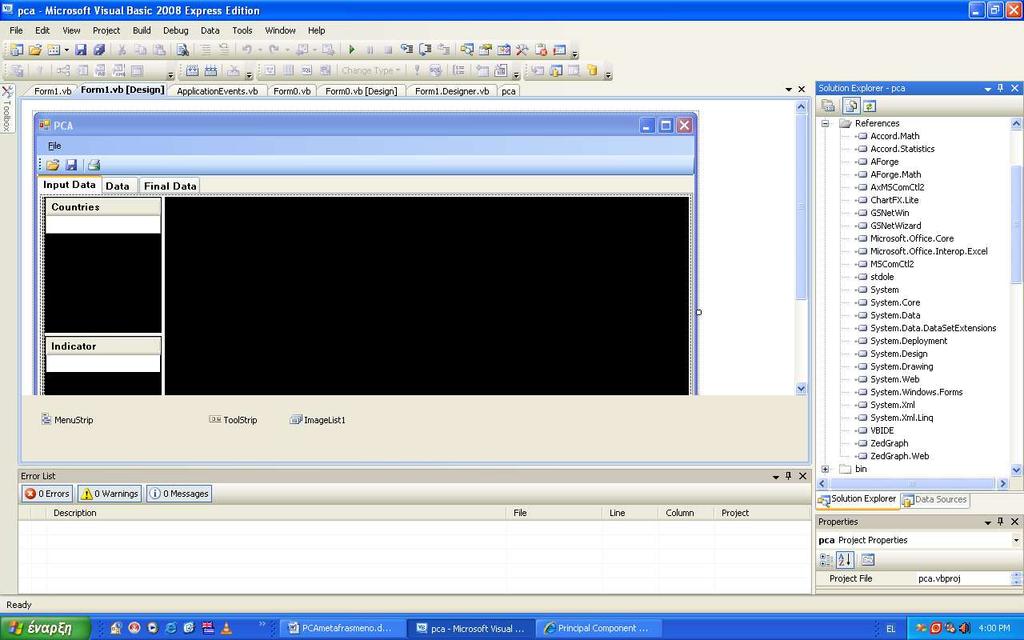
Task: Click the open-folder icon in PCA form toolstrip
Action: pyautogui.click(x=53, y=165)
